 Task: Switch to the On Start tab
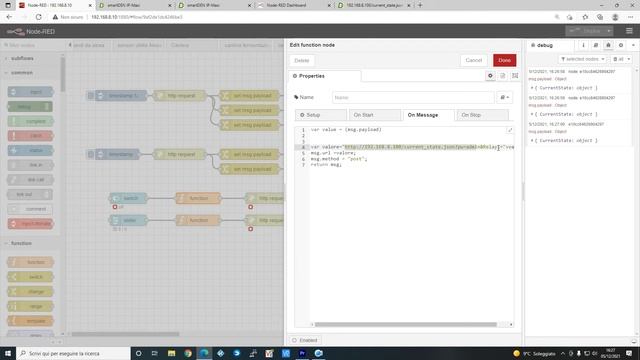point(375,115)
